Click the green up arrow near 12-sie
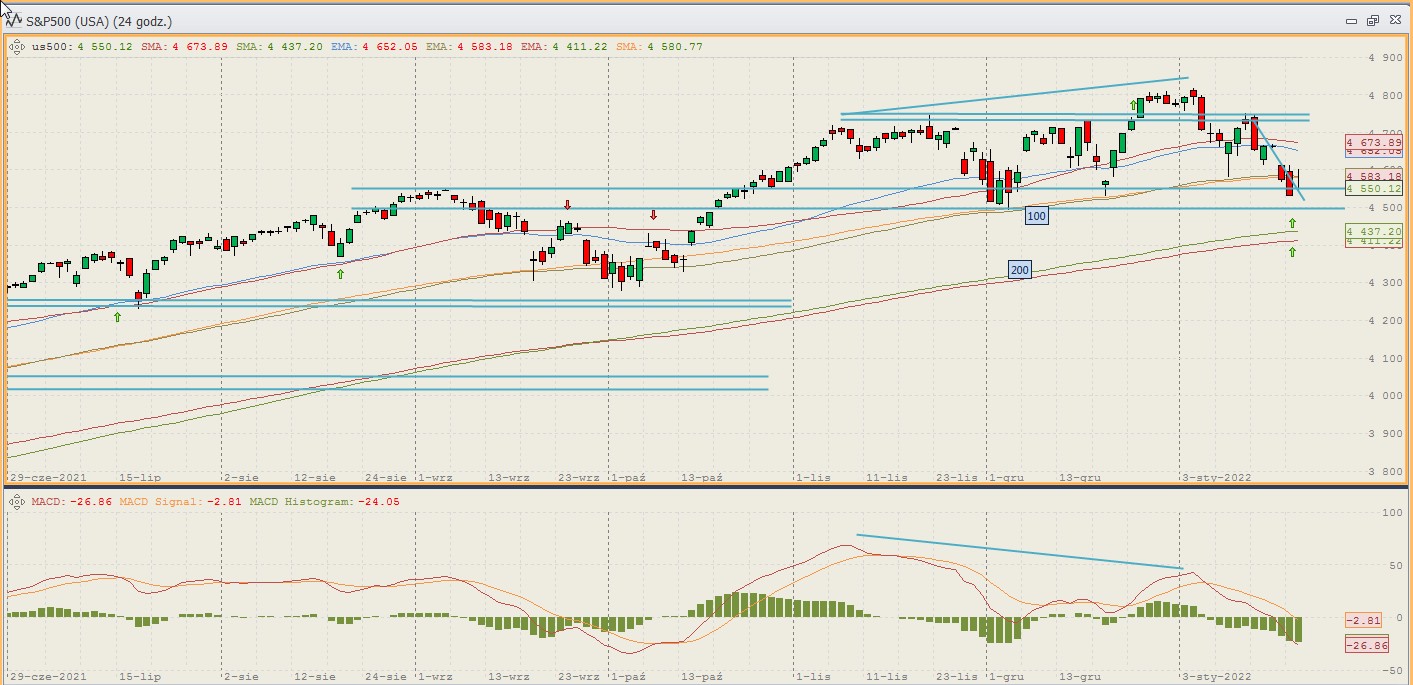The image size is (1413, 685). tap(340, 273)
